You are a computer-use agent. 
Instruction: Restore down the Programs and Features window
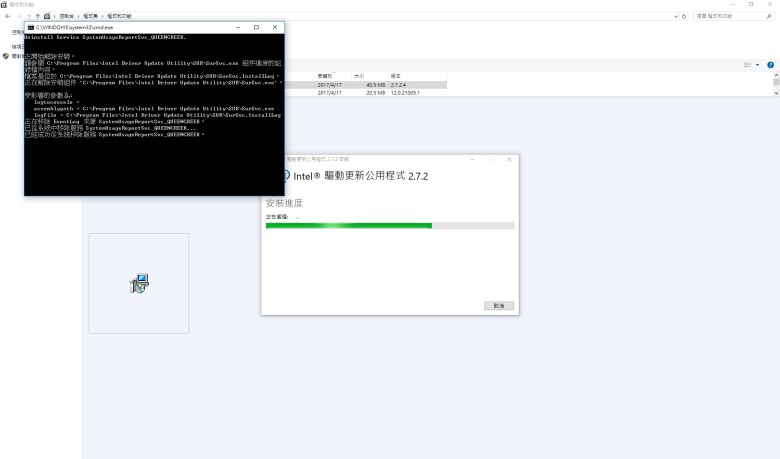(751, 4)
